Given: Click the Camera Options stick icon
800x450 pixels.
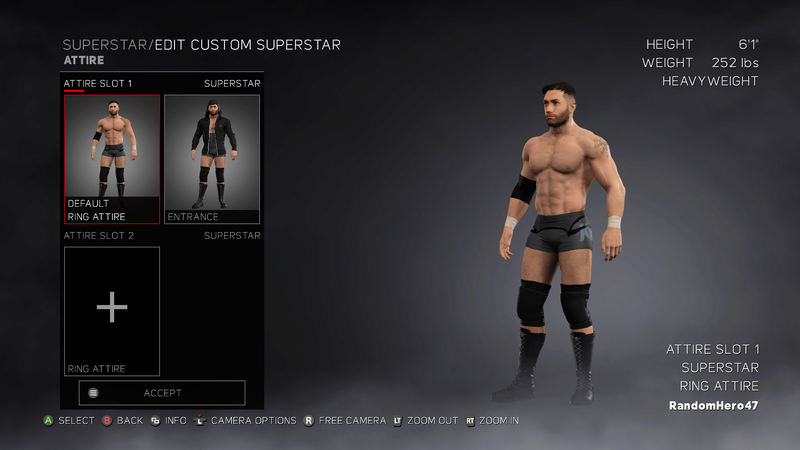Looking at the screenshot, I should pyautogui.click(x=200, y=420).
